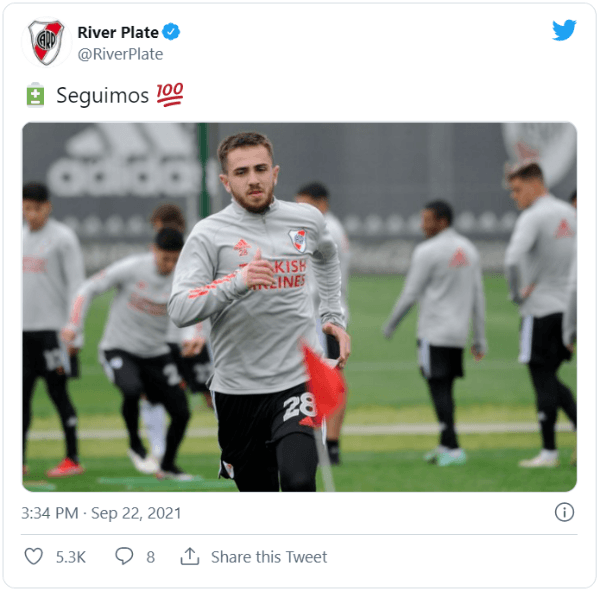Open the training photo of player 28
600x591 pixels.
coord(300,307)
